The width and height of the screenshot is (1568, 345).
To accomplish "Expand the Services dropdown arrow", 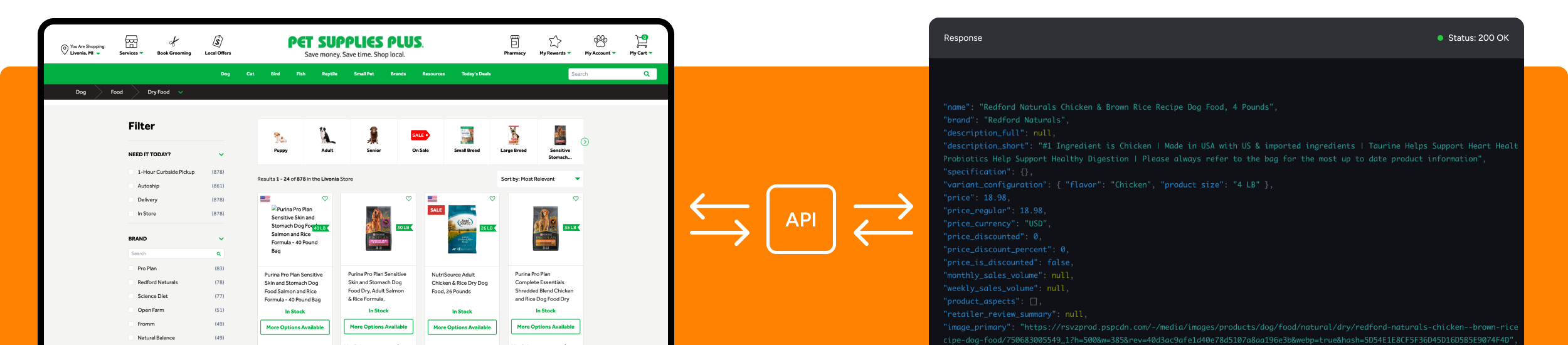I will [141, 53].
